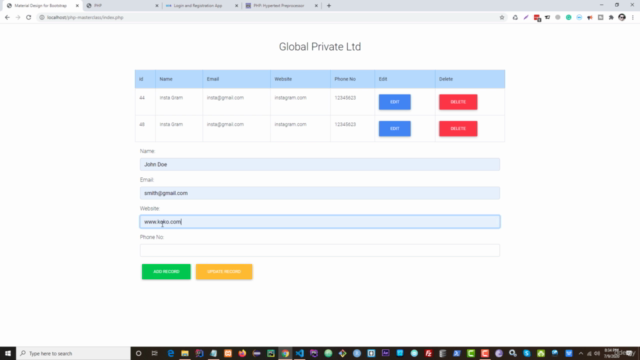Open the taskbar clock and date

pos(611,353)
